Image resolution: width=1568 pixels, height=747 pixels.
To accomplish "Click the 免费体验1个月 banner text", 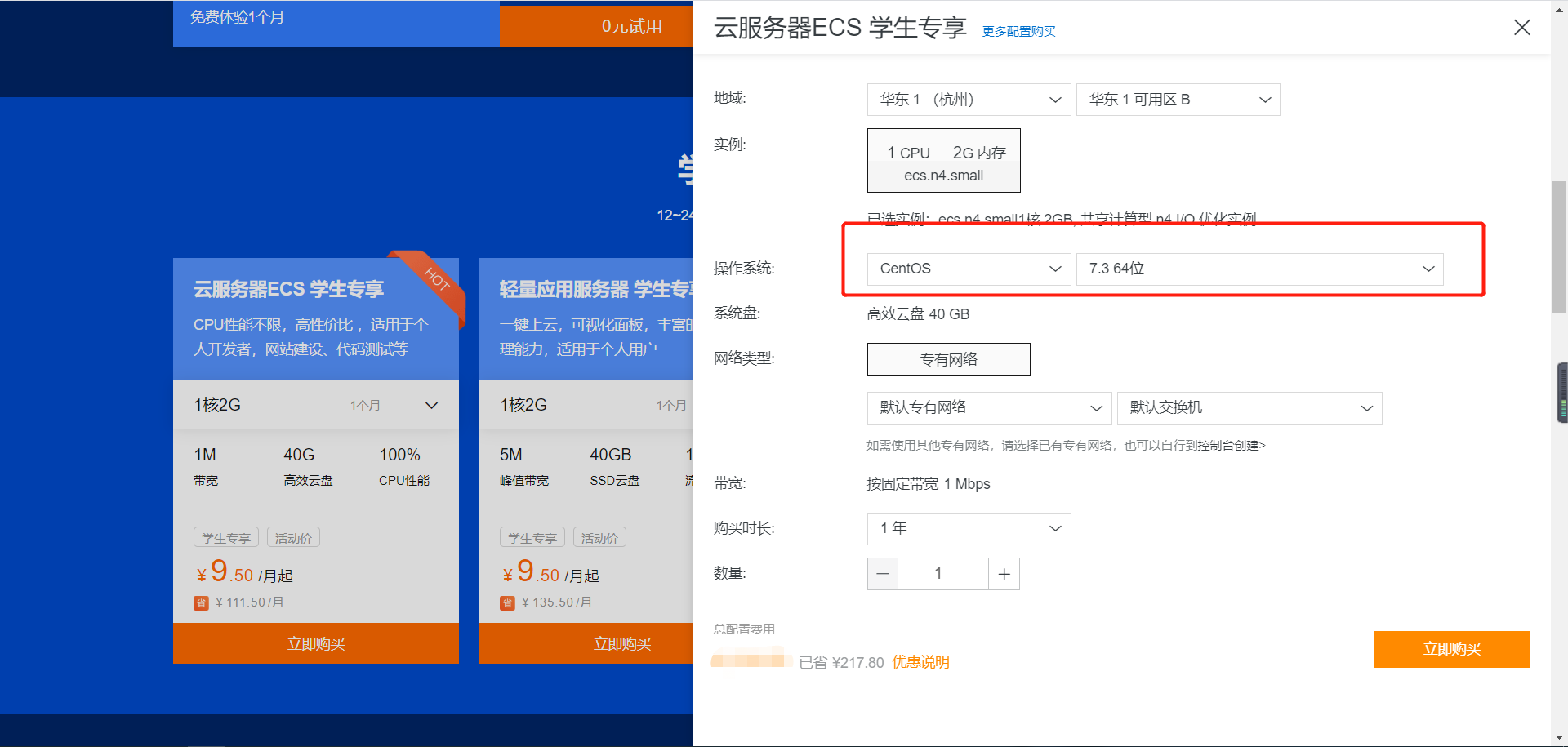I will pyautogui.click(x=237, y=17).
